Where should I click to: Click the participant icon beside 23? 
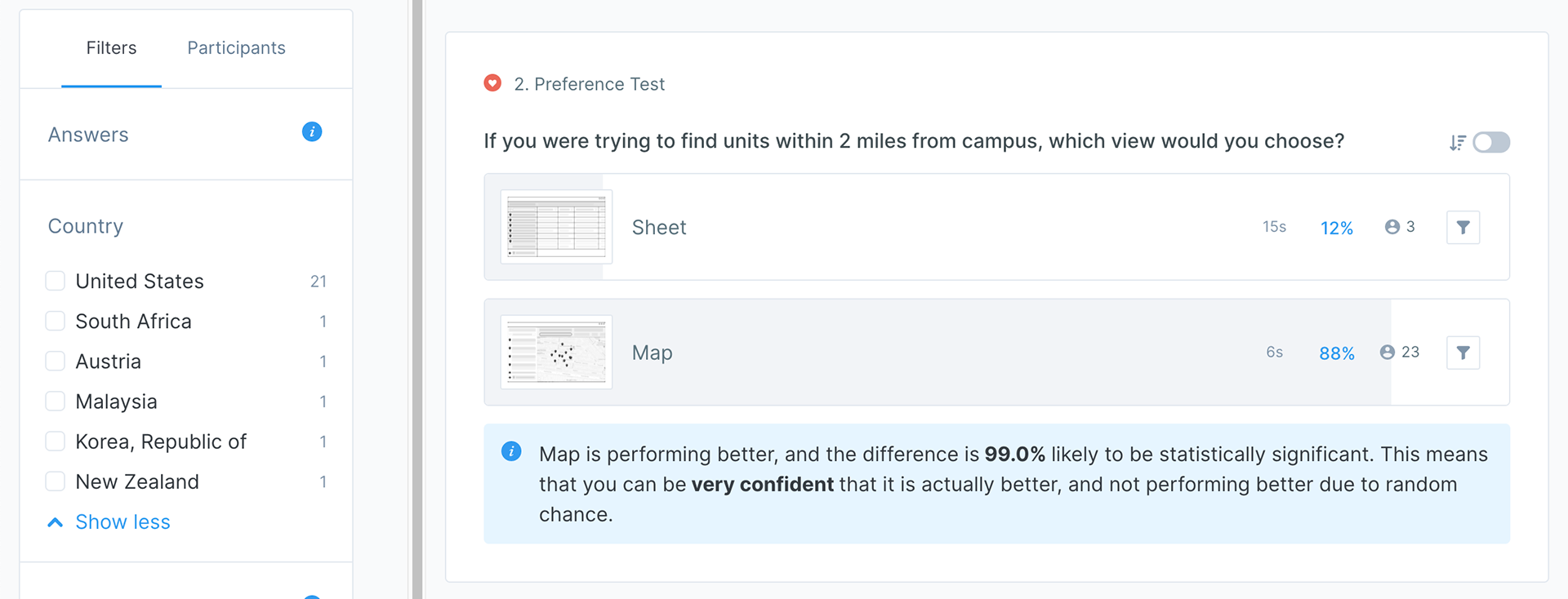[1387, 353]
